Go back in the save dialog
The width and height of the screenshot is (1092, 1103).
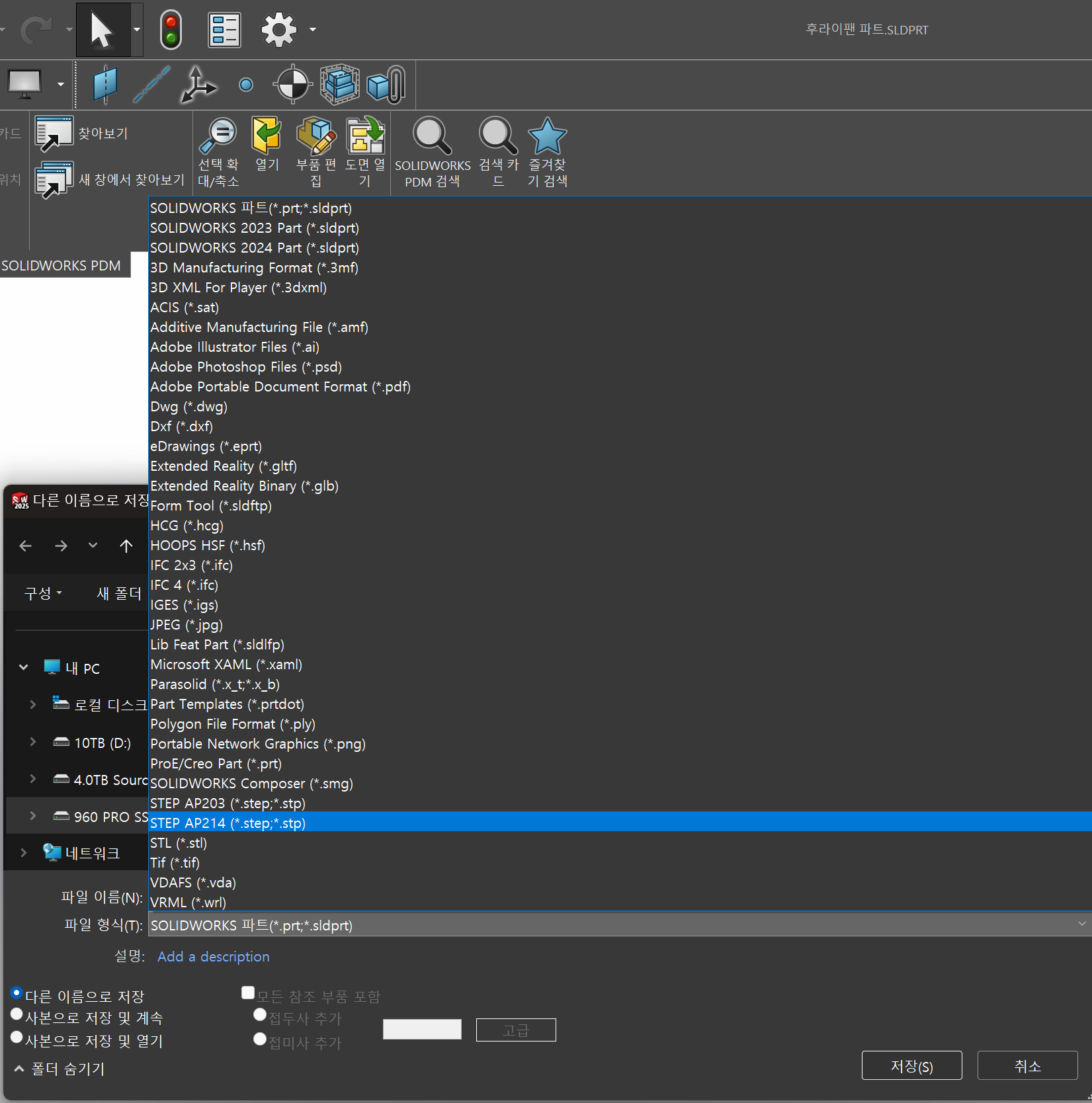click(x=26, y=546)
